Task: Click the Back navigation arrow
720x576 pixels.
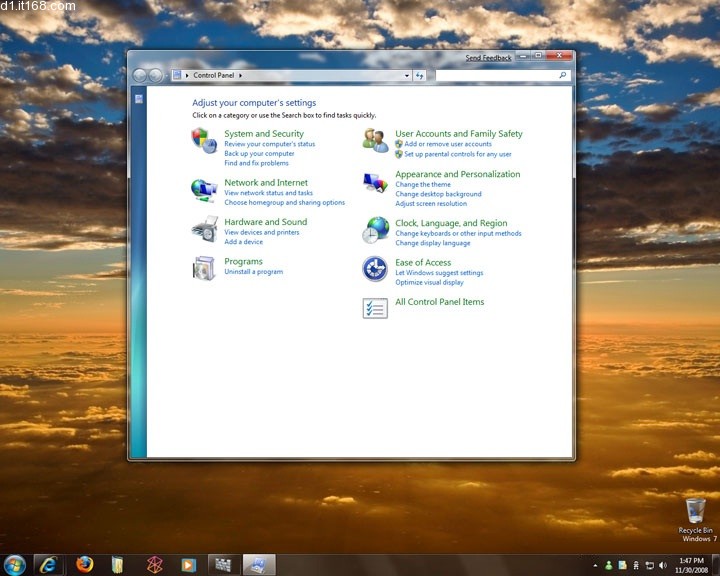Action: coord(140,75)
